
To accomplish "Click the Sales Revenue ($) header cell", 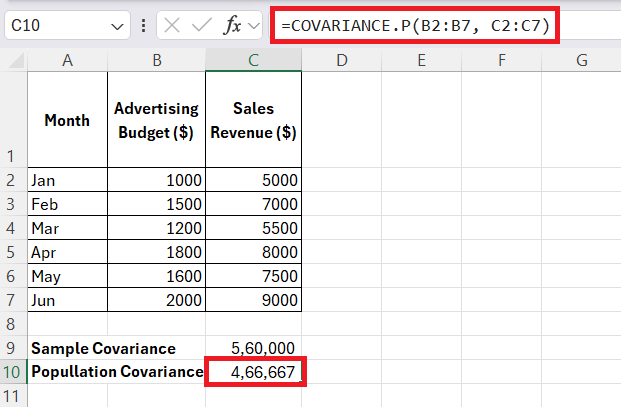I will click(253, 120).
